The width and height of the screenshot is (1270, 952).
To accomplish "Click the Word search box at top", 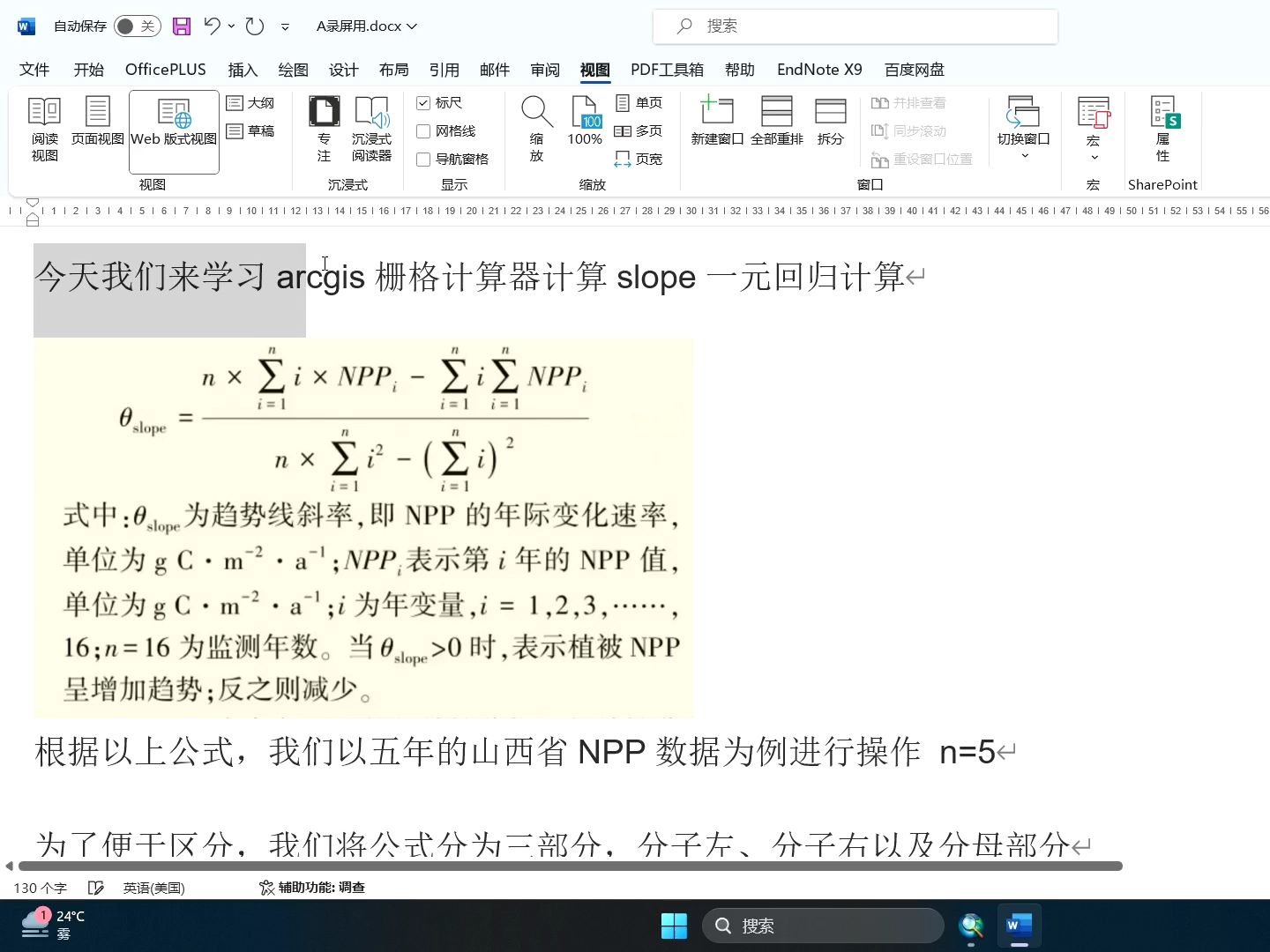I will (855, 26).
